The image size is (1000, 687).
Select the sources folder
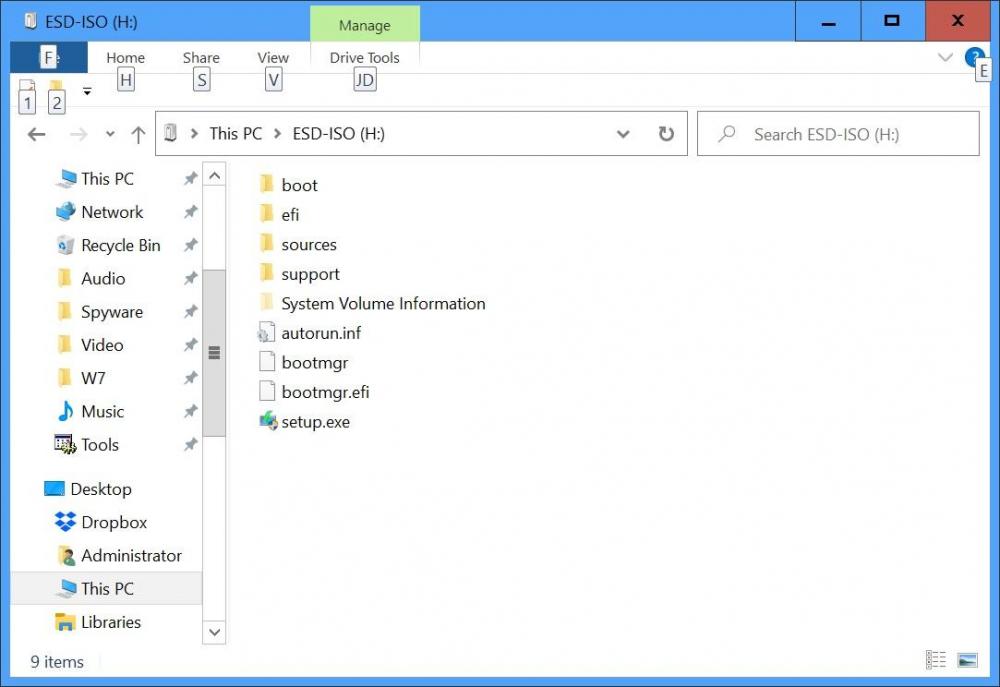click(309, 244)
